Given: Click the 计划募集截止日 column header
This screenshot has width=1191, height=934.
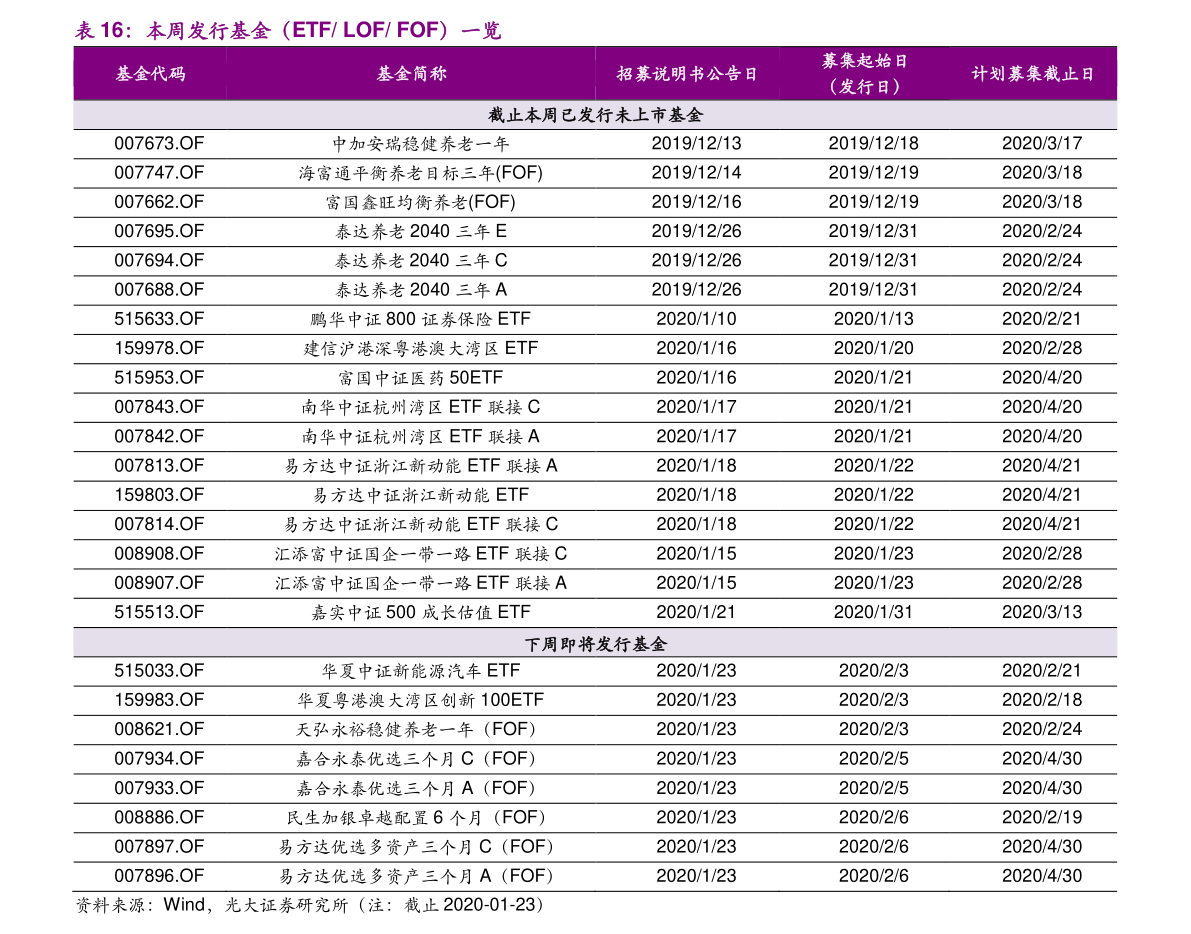Looking at the screenshot, I should pyautogui.click(x=1033, y=74).
